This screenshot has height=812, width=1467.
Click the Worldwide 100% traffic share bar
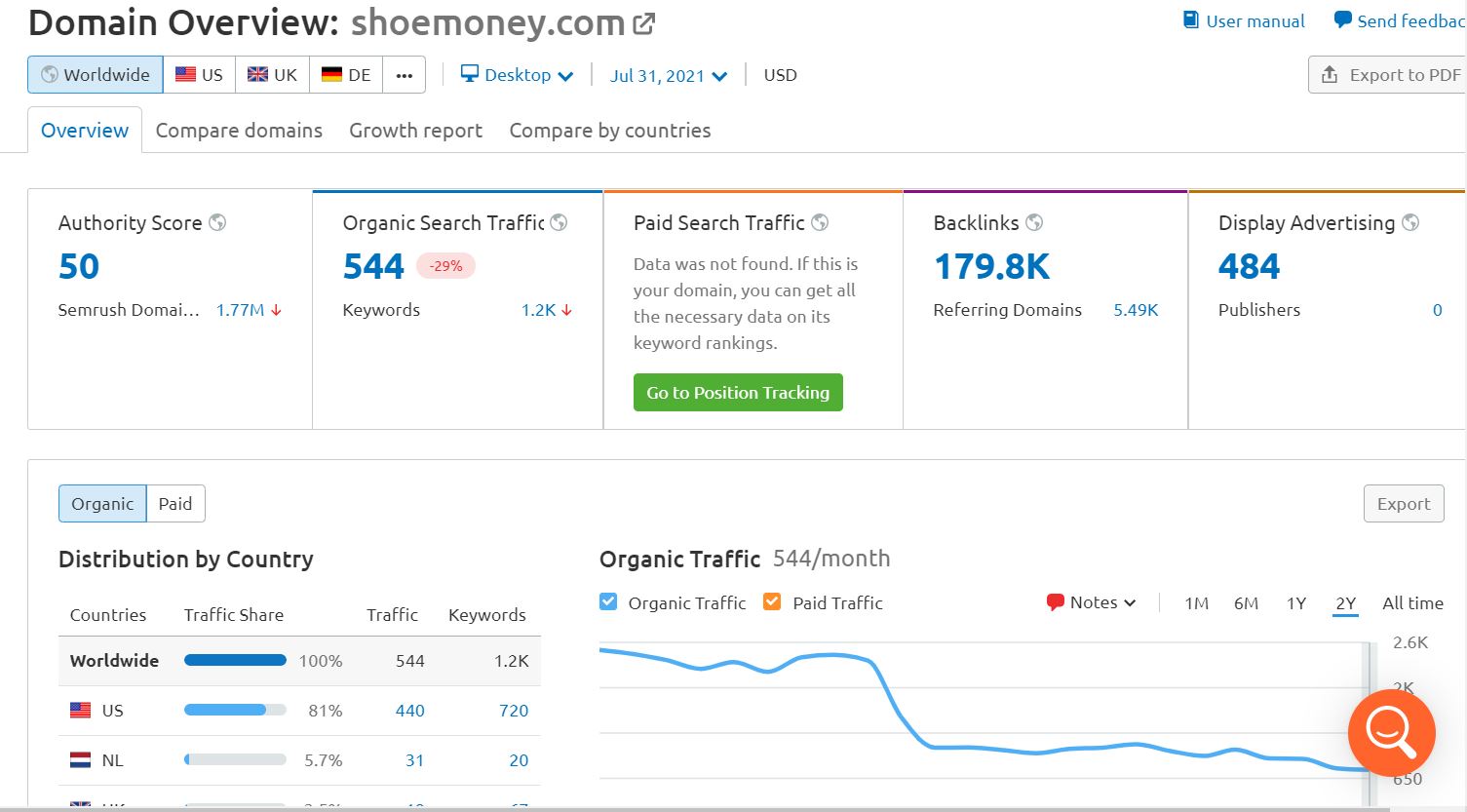[x=235, y=660]
